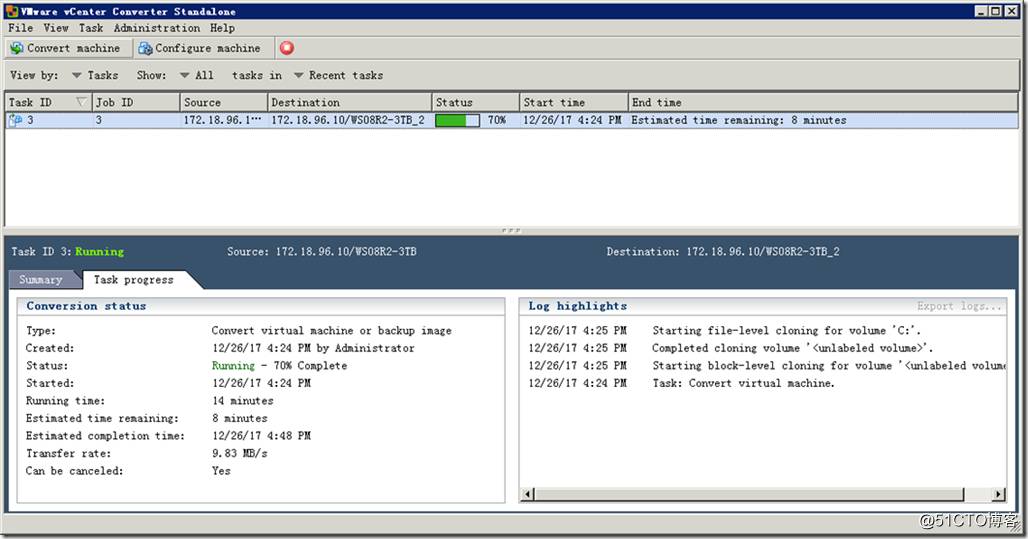
Task: Open the Task menu
Action: tap(91, 28)
